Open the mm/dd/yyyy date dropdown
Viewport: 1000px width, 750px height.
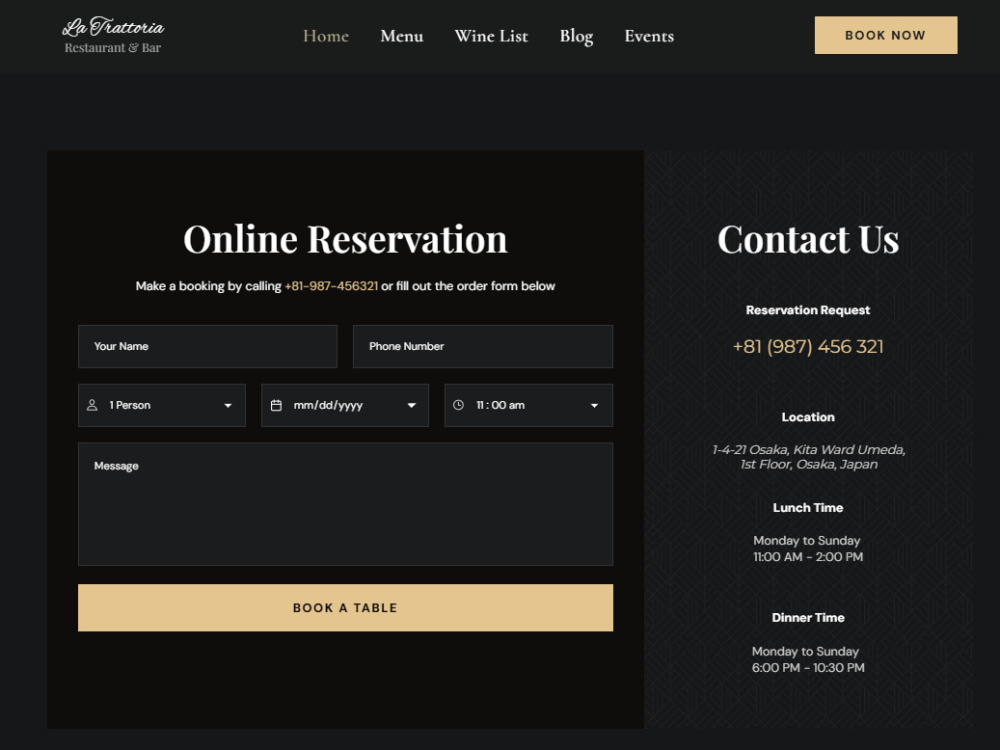click(x=345, y=405)
